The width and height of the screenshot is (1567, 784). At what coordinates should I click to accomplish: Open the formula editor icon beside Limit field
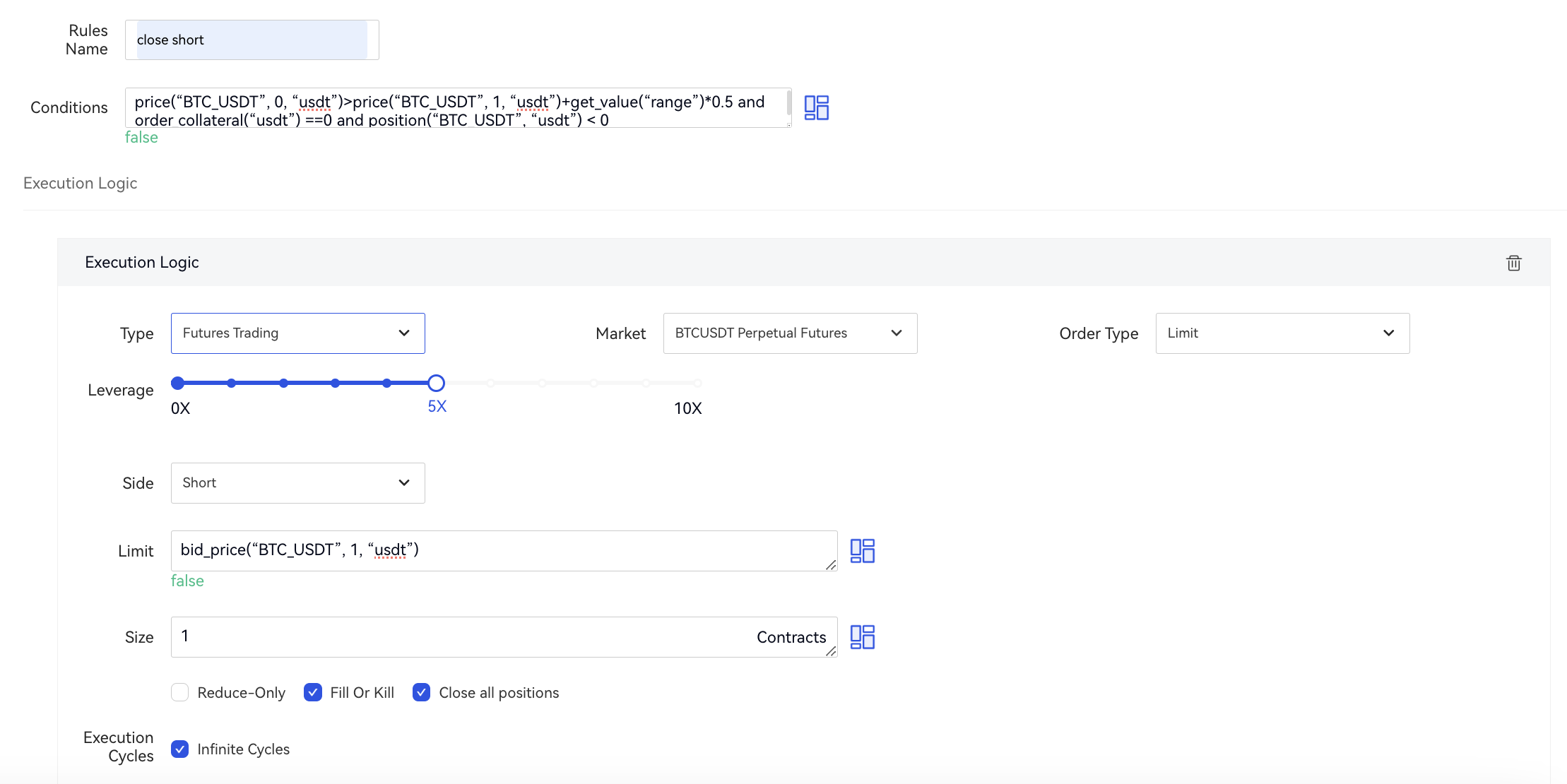click(x=862, y=551)
